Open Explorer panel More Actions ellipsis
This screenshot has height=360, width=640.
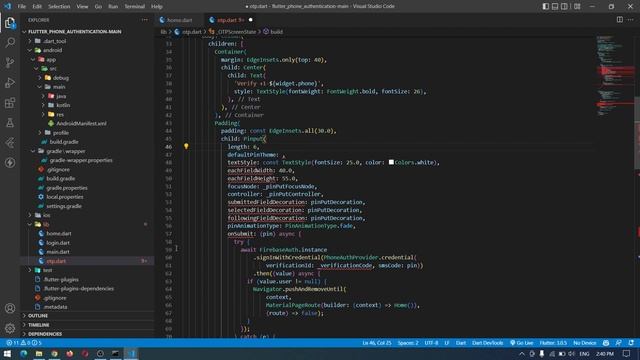[144, 20]
